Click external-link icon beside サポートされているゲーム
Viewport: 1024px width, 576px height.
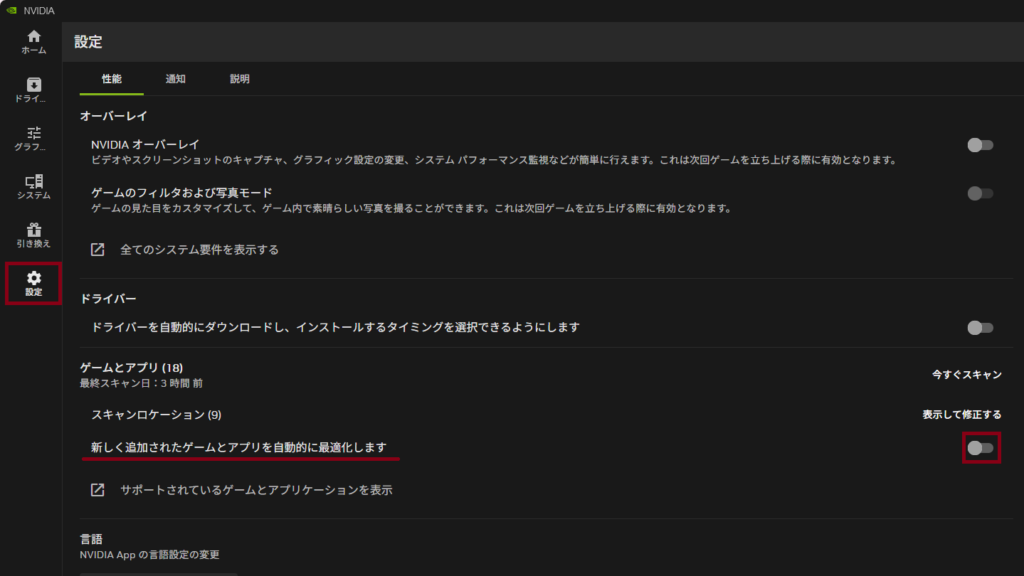point(97,490)
